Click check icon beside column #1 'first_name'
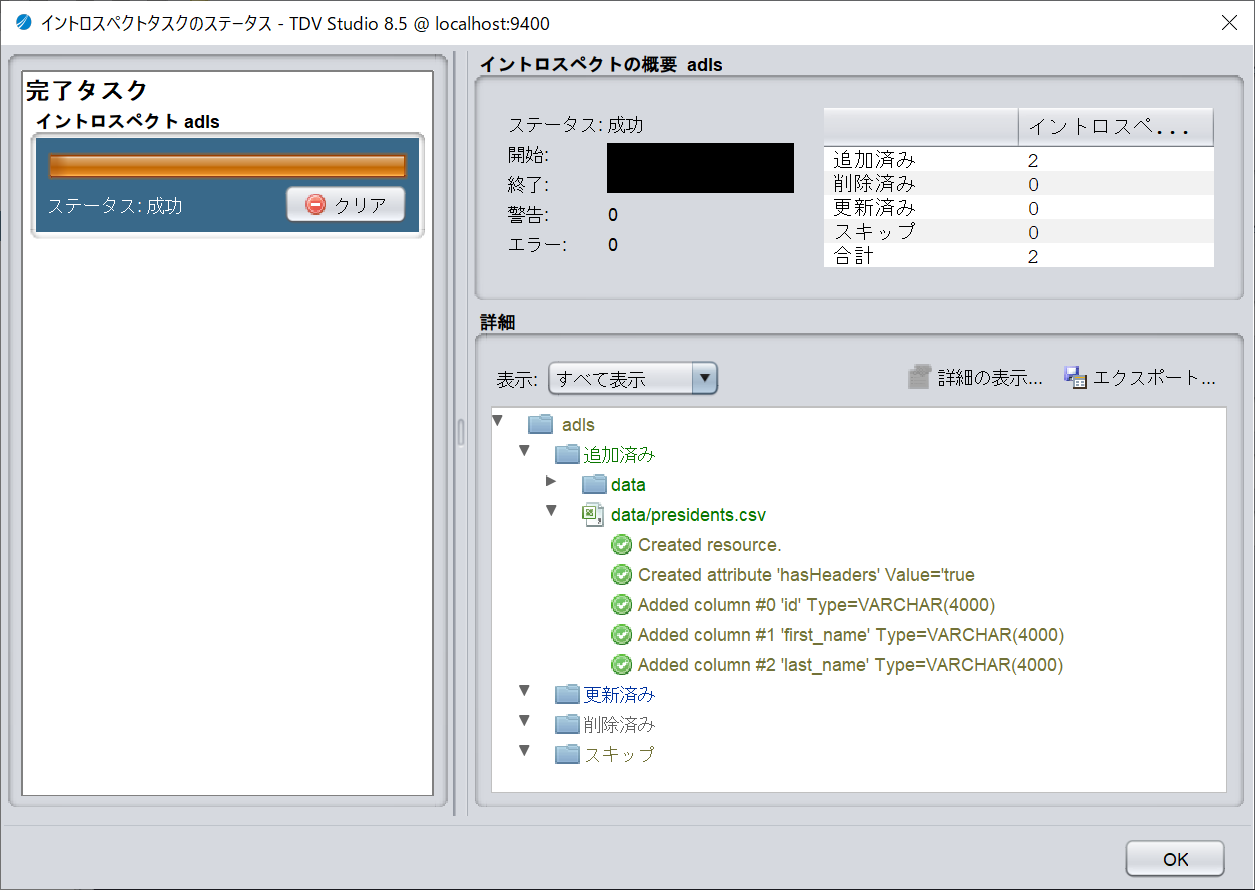 point(622,635)
